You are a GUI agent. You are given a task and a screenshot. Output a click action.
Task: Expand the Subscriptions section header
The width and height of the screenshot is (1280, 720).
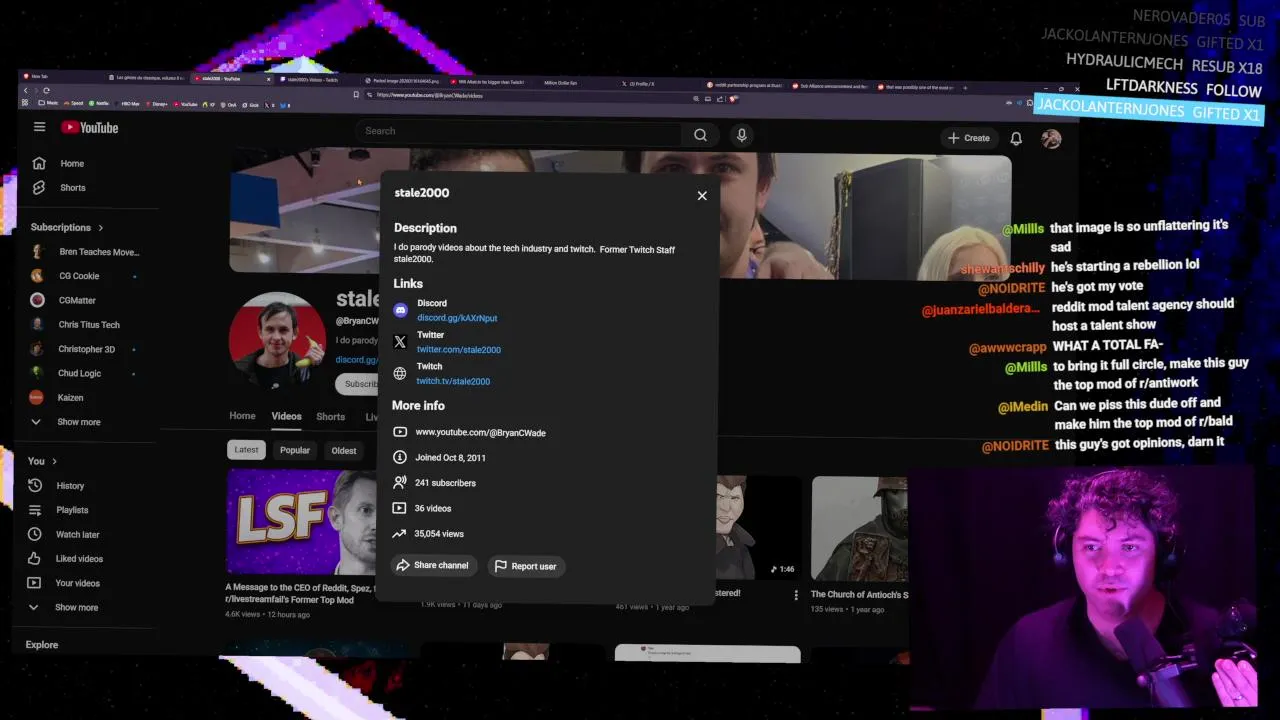tap(66, 227)
